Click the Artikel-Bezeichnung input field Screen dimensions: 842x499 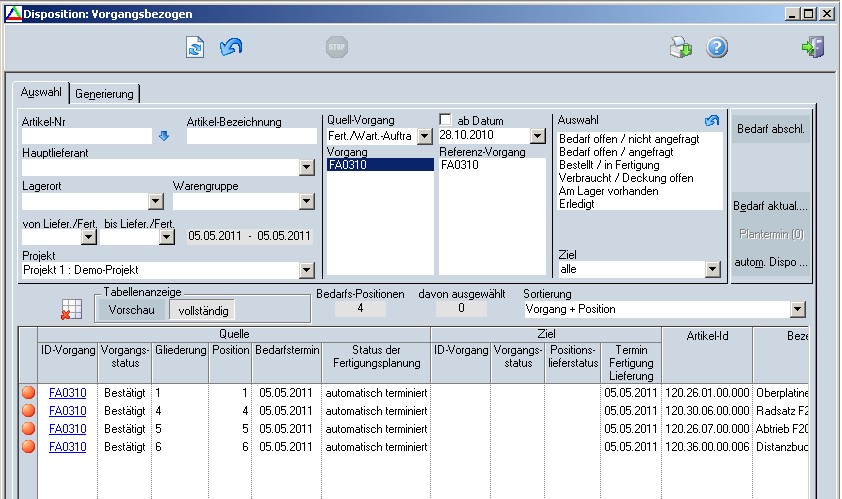click(x=250, y=136)
